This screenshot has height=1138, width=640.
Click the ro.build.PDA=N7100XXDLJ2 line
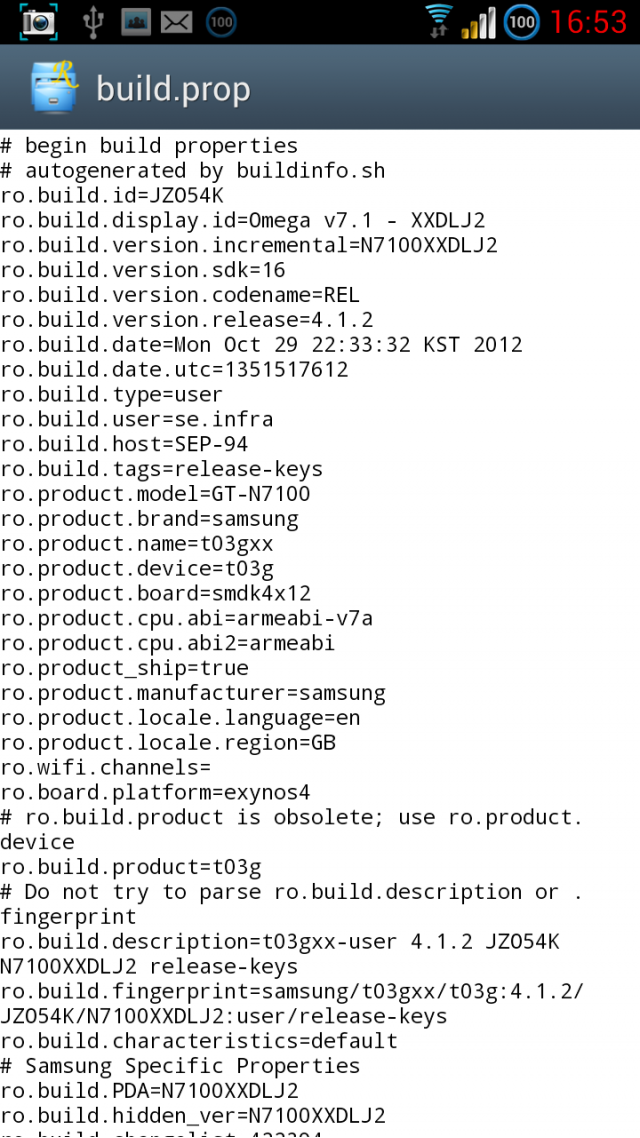pos(149,1091)
